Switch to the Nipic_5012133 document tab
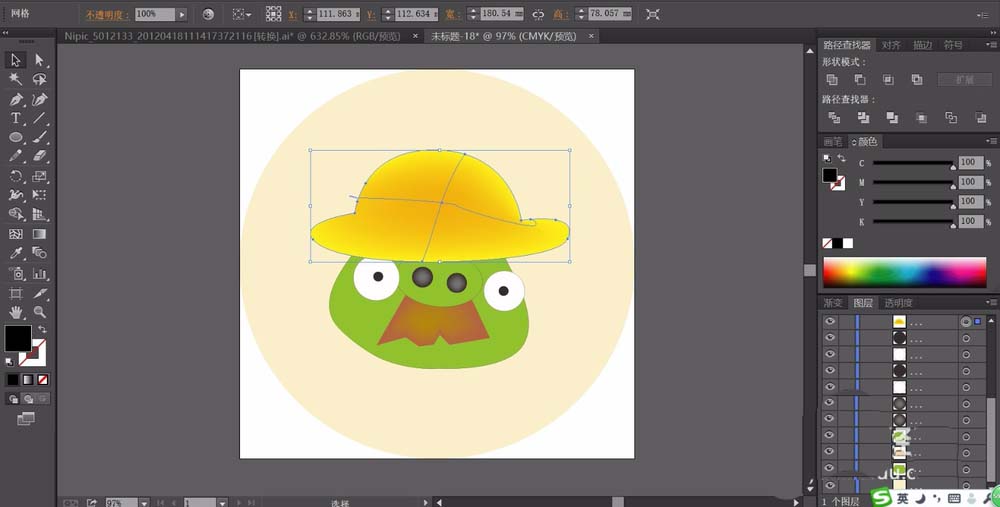This screenshot has height=507, width=1000. click(232, 36)
